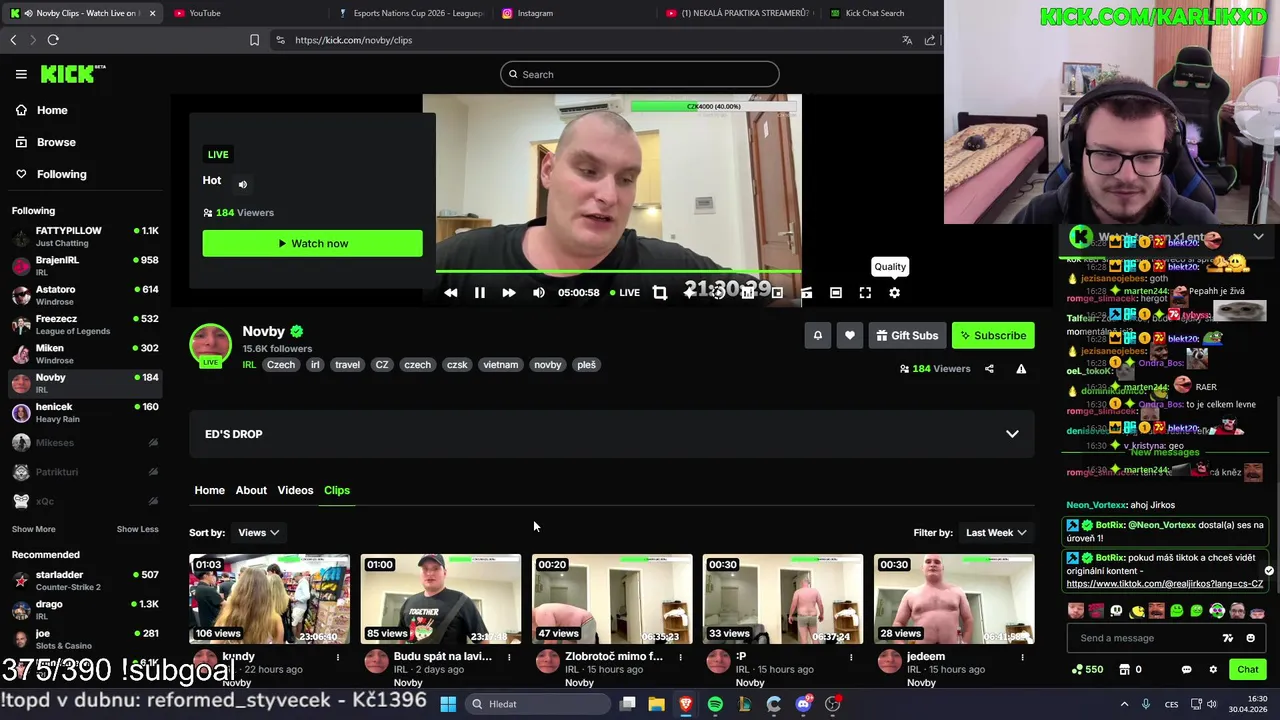Toggle fullscreen in the video player

pyautogui.click(x=865, y=293)
